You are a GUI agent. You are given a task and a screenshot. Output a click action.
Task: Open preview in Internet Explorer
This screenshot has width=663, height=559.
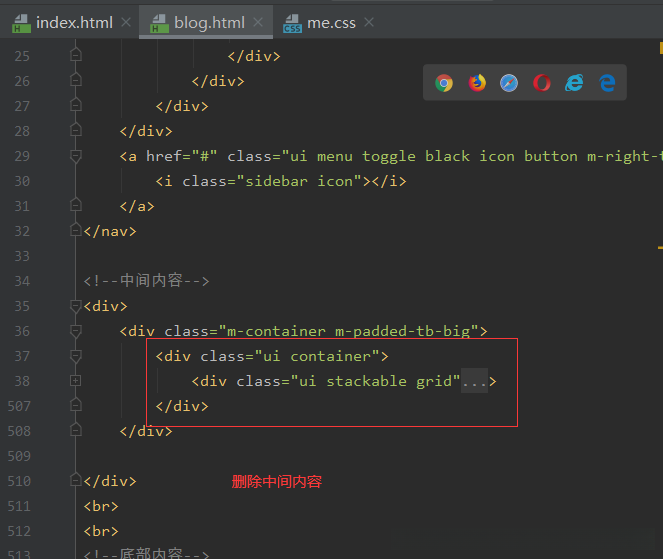pyautogui.click(x=574, y=83)
